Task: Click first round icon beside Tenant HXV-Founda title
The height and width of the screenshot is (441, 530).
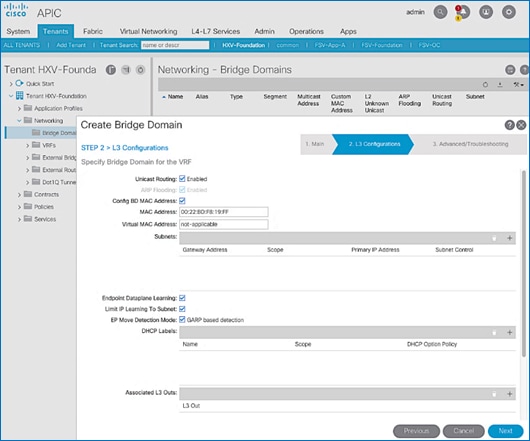Action: [x=111, y=70]
